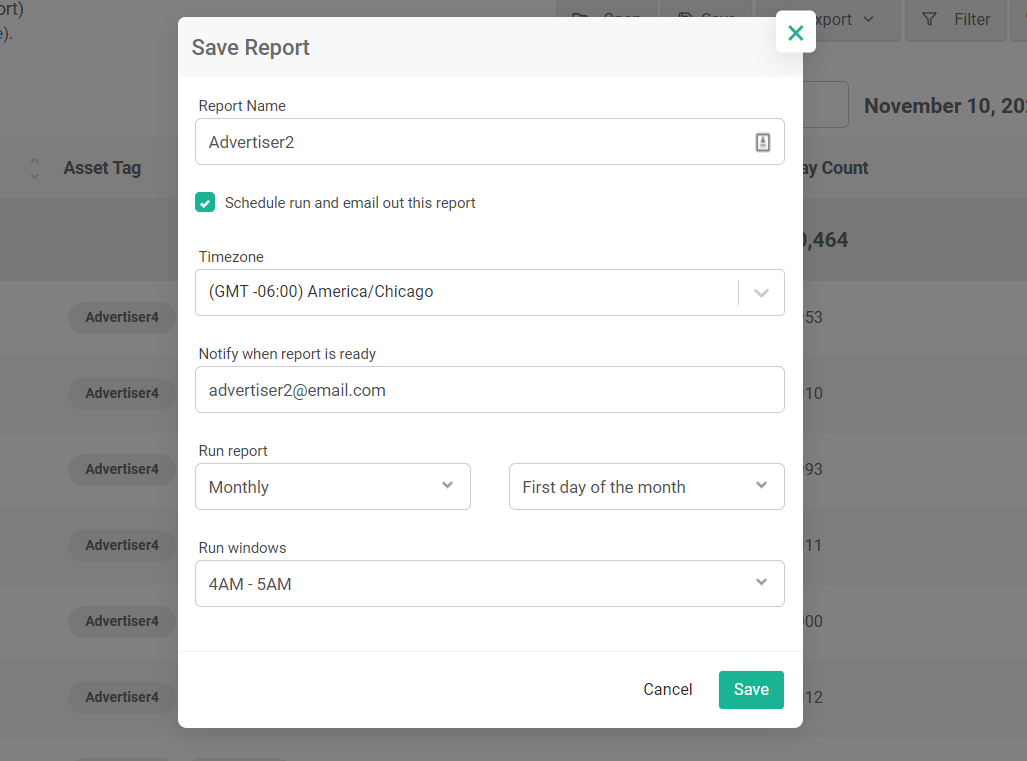Click the Filter funnel icon
The height and width of the screenshot is (761, 1027).
[929, 20]
